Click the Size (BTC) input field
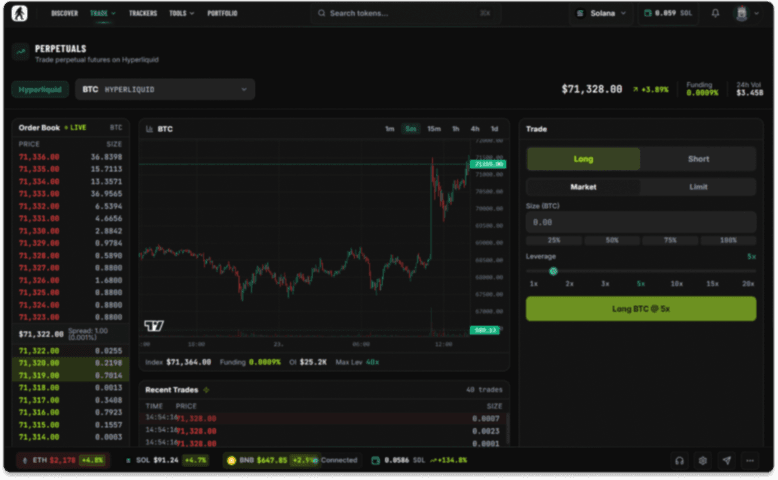This screenshot has width=778, height=480. click(x=640, y=222)
